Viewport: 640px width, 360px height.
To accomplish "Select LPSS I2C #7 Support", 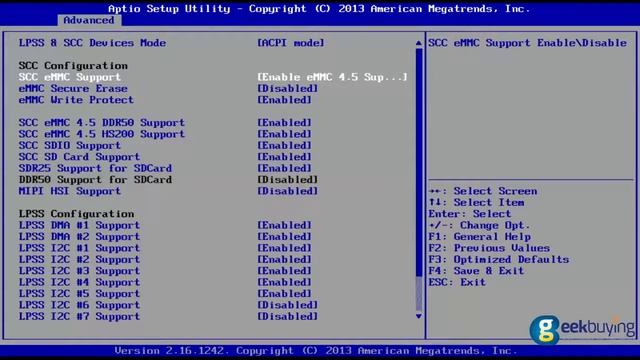I will 79,317.
